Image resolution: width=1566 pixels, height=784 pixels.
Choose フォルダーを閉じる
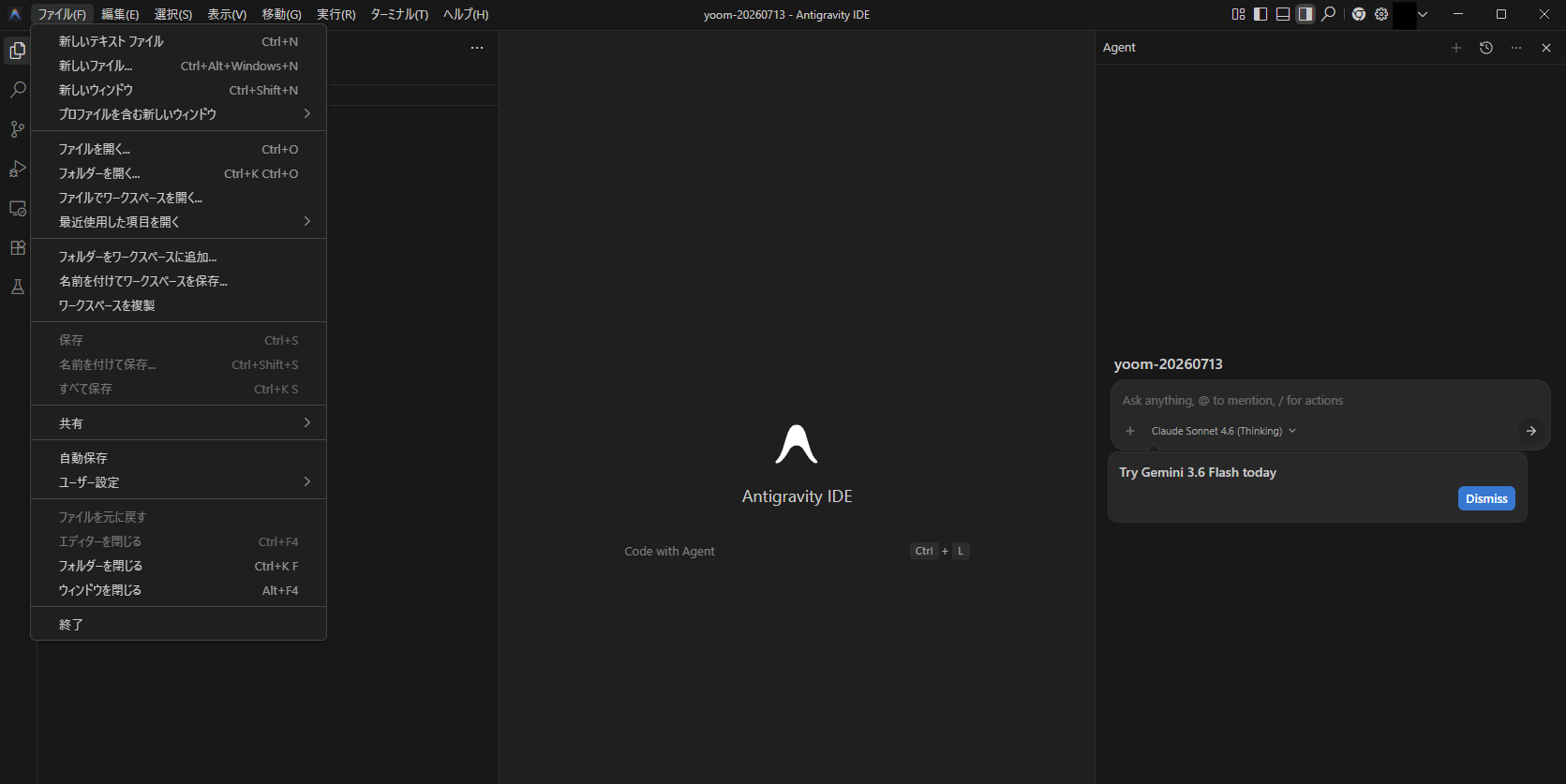pyautogui.click(x=178, y=566)
